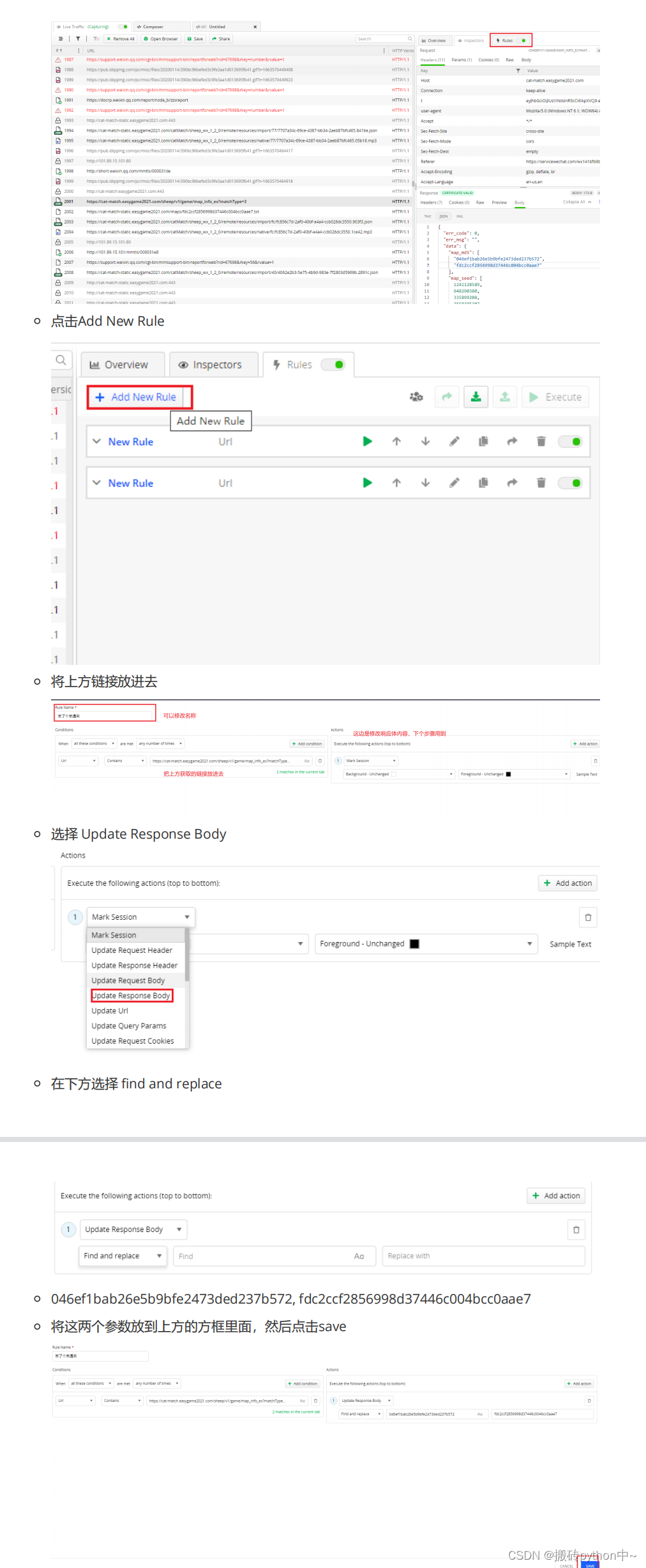Disable the second New Rule toggle
This screenshot has height=1568, width=646.
570,483
